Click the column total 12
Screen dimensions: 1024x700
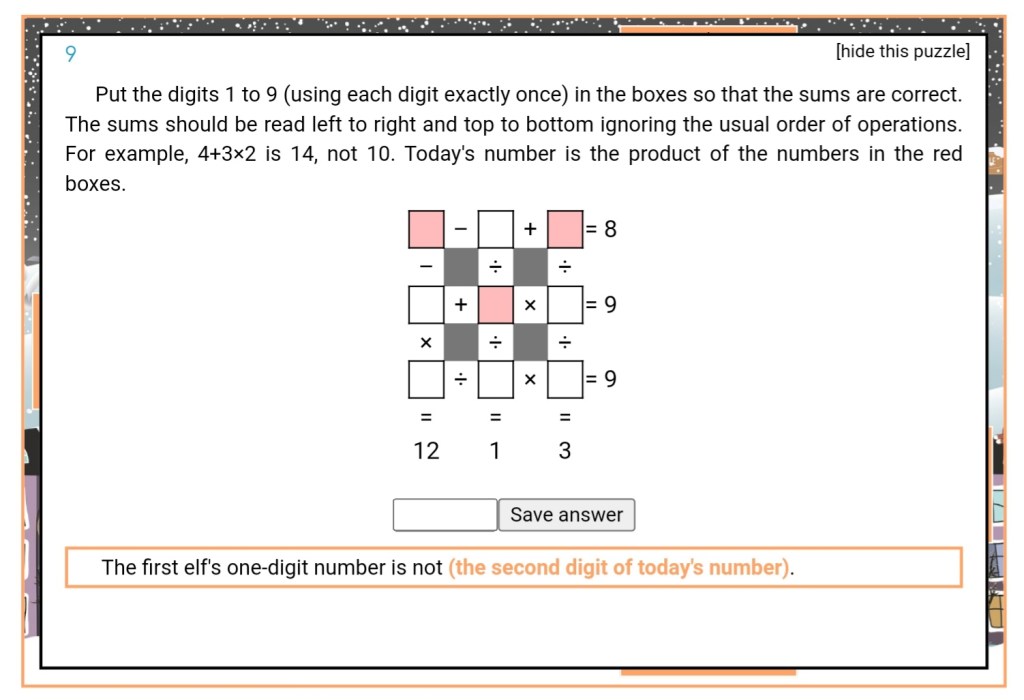426,451
